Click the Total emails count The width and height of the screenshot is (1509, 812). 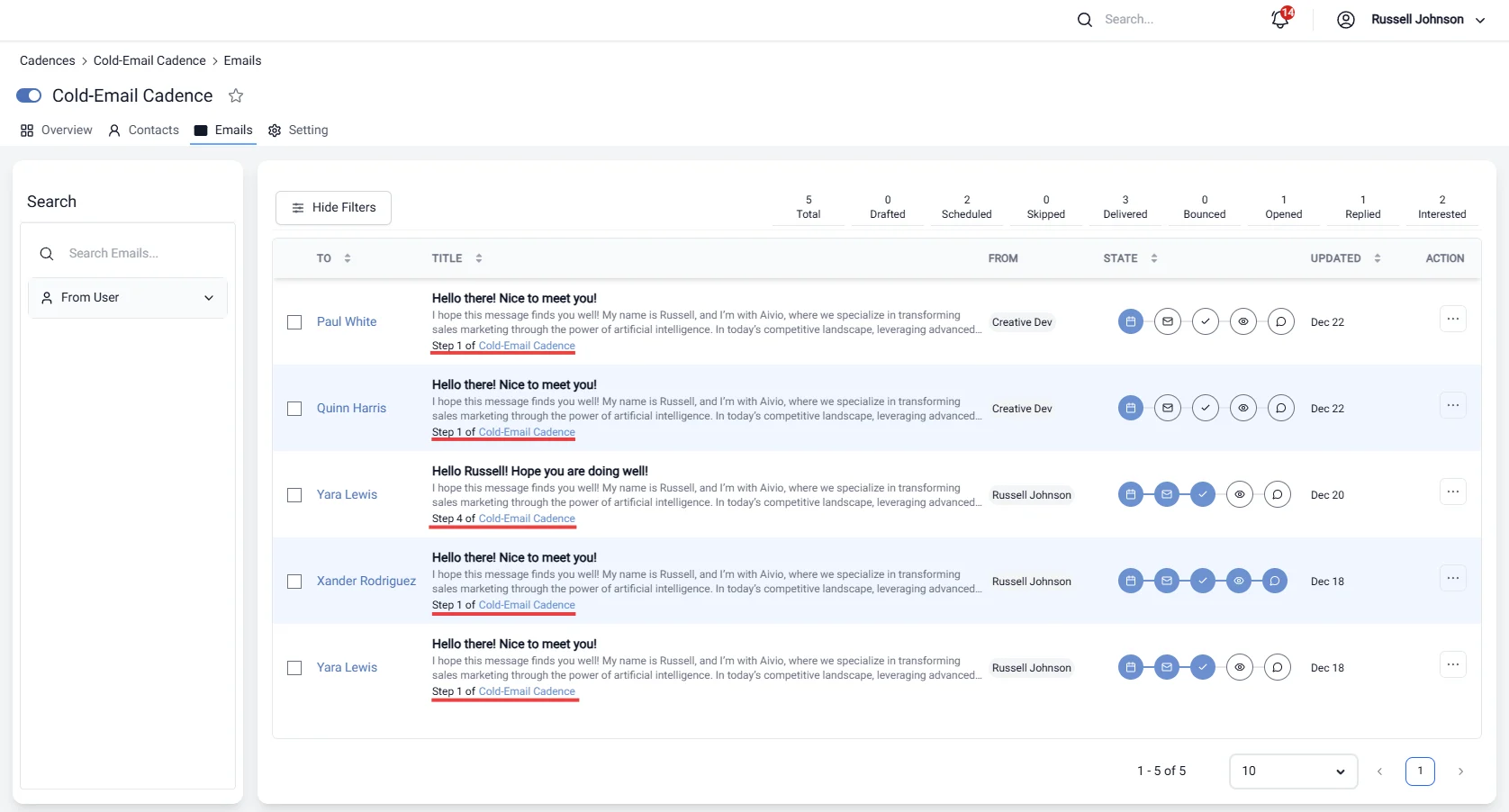pos(809,207)
